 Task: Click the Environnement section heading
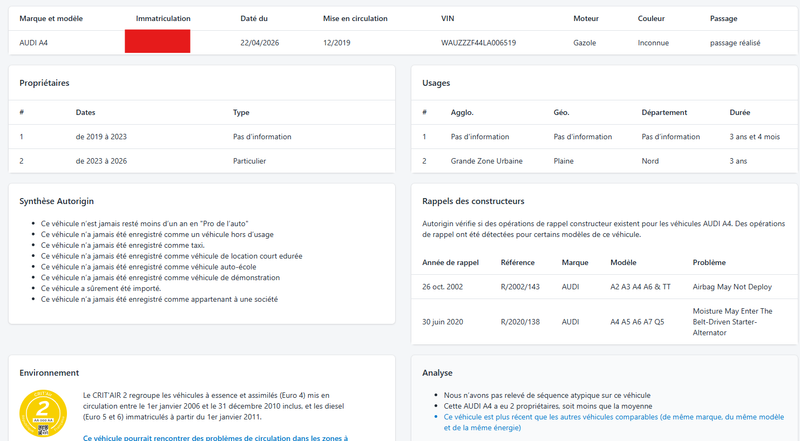(49, 373)
